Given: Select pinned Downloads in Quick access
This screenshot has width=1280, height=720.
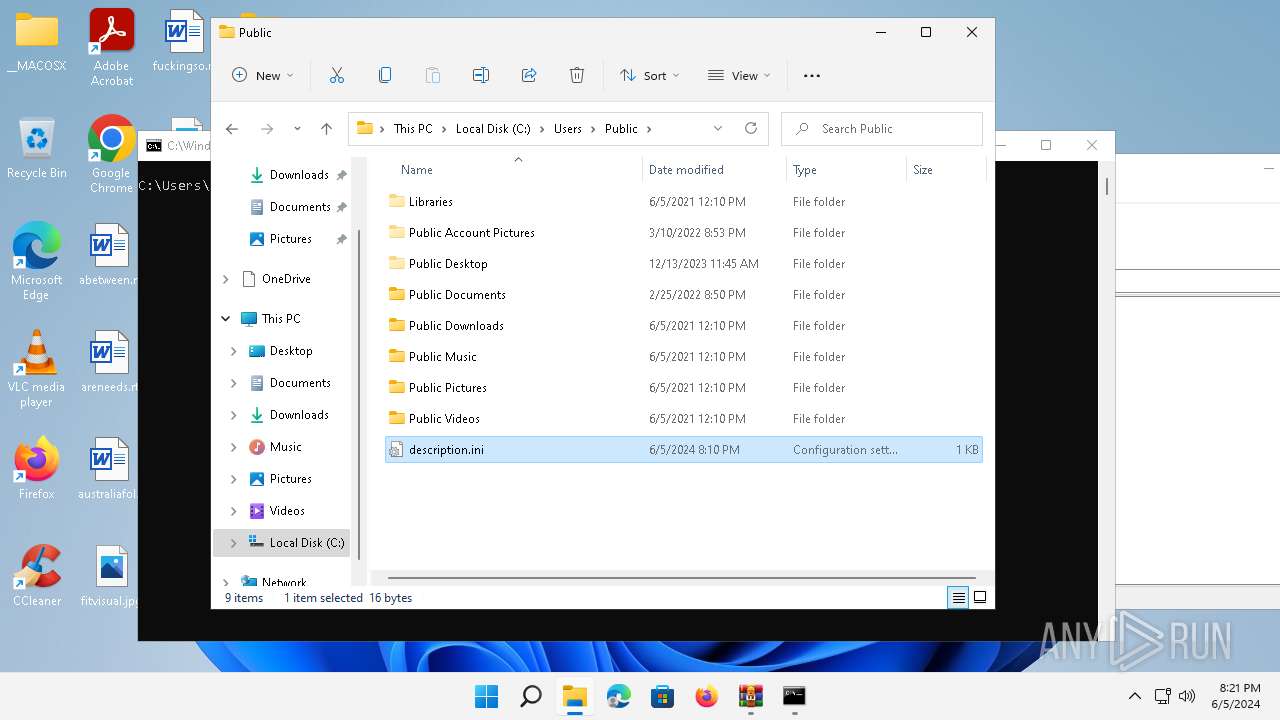Looking at the screenshot, I should (x=297, y=175).
